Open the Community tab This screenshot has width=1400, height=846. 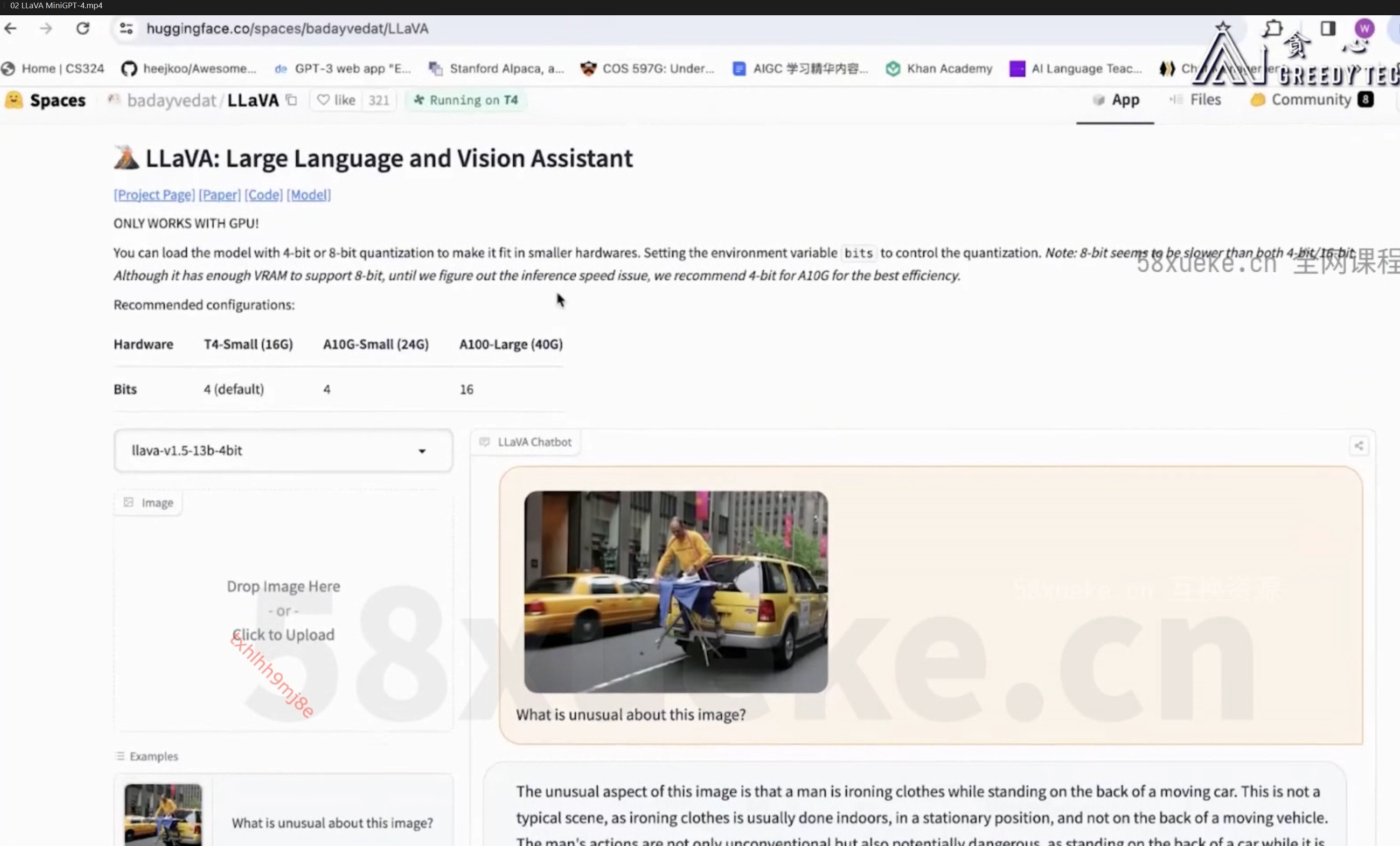pyautogui.click(x=1311, y=100)
